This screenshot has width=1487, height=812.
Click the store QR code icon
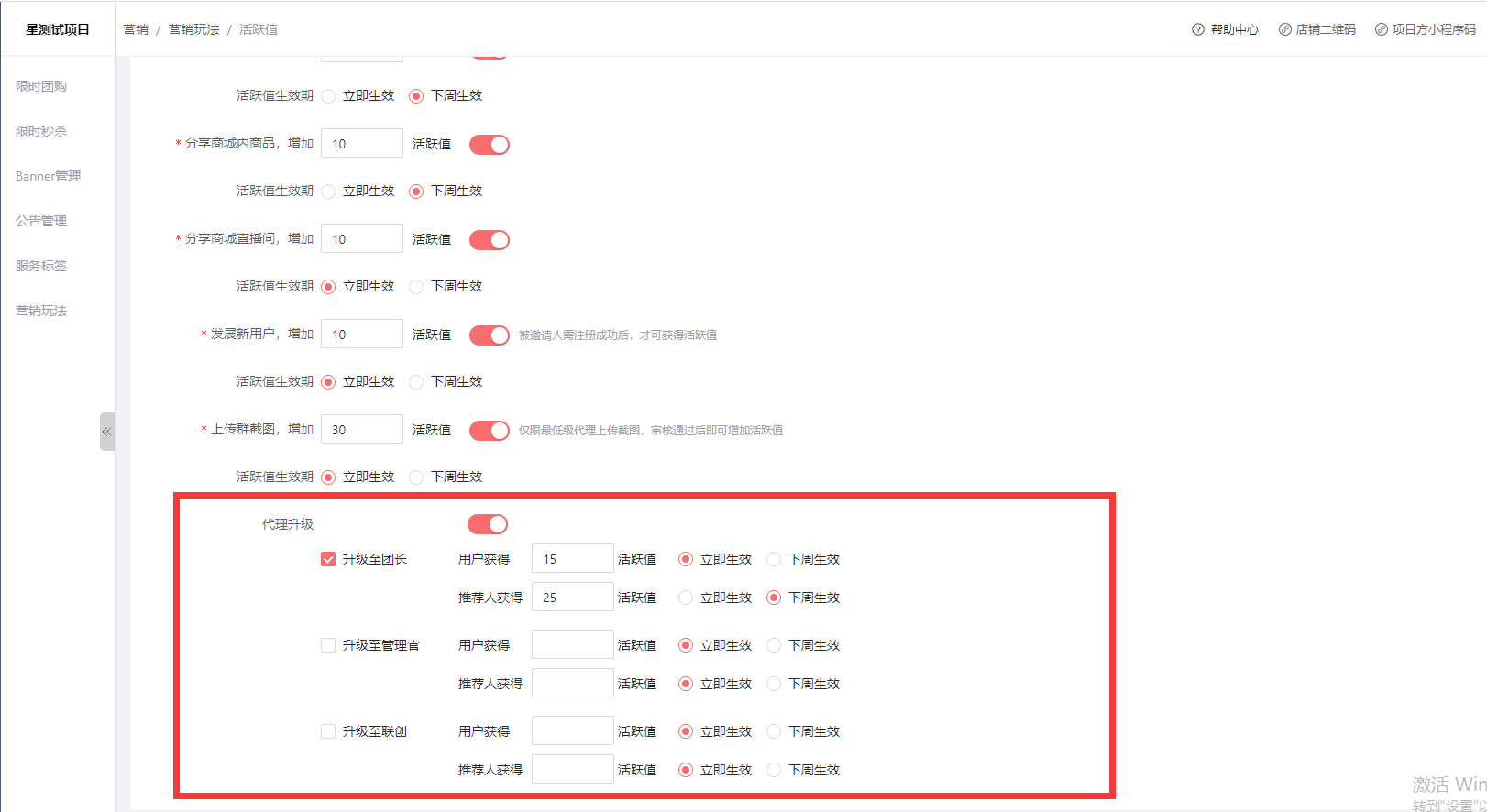coord(1284,29)
